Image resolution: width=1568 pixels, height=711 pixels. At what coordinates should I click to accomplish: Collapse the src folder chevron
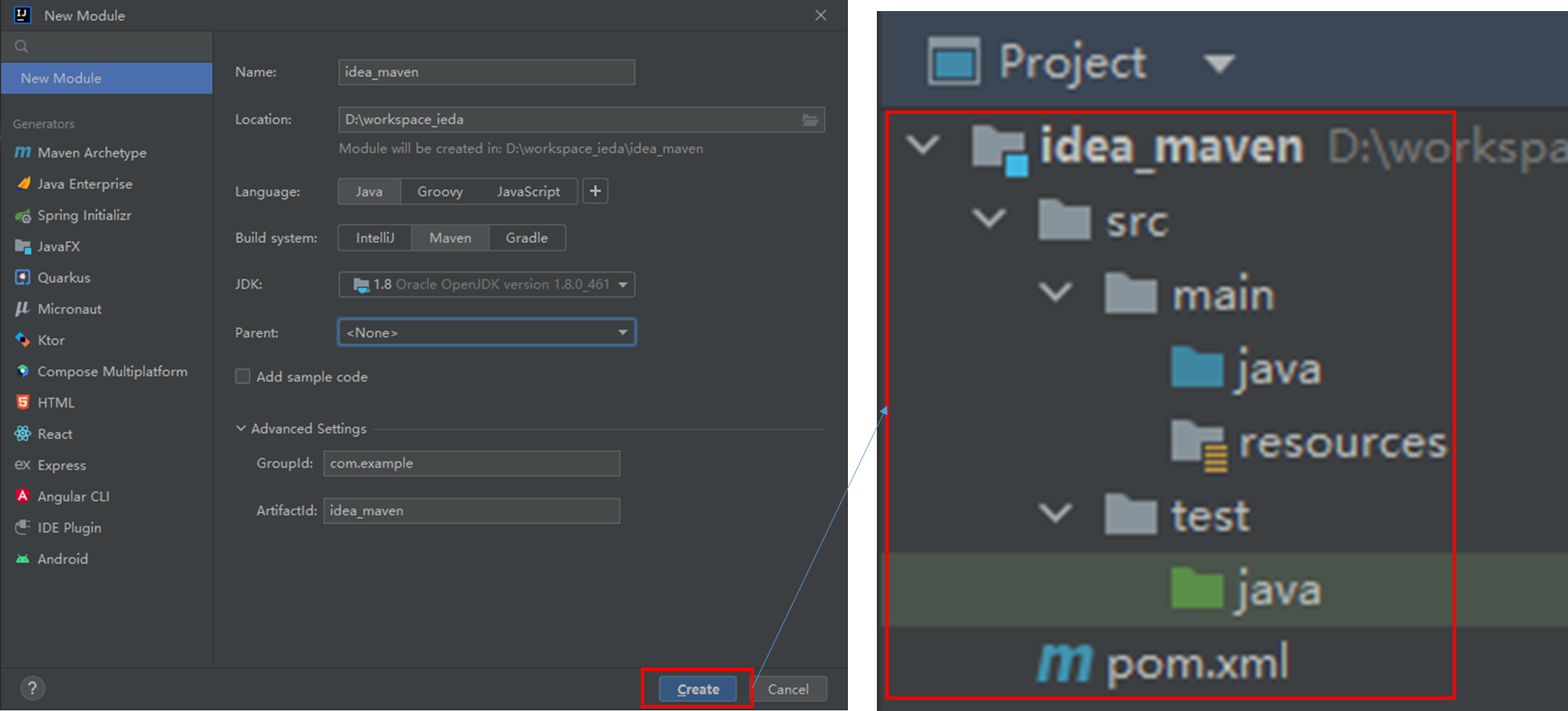click(989, 218)
